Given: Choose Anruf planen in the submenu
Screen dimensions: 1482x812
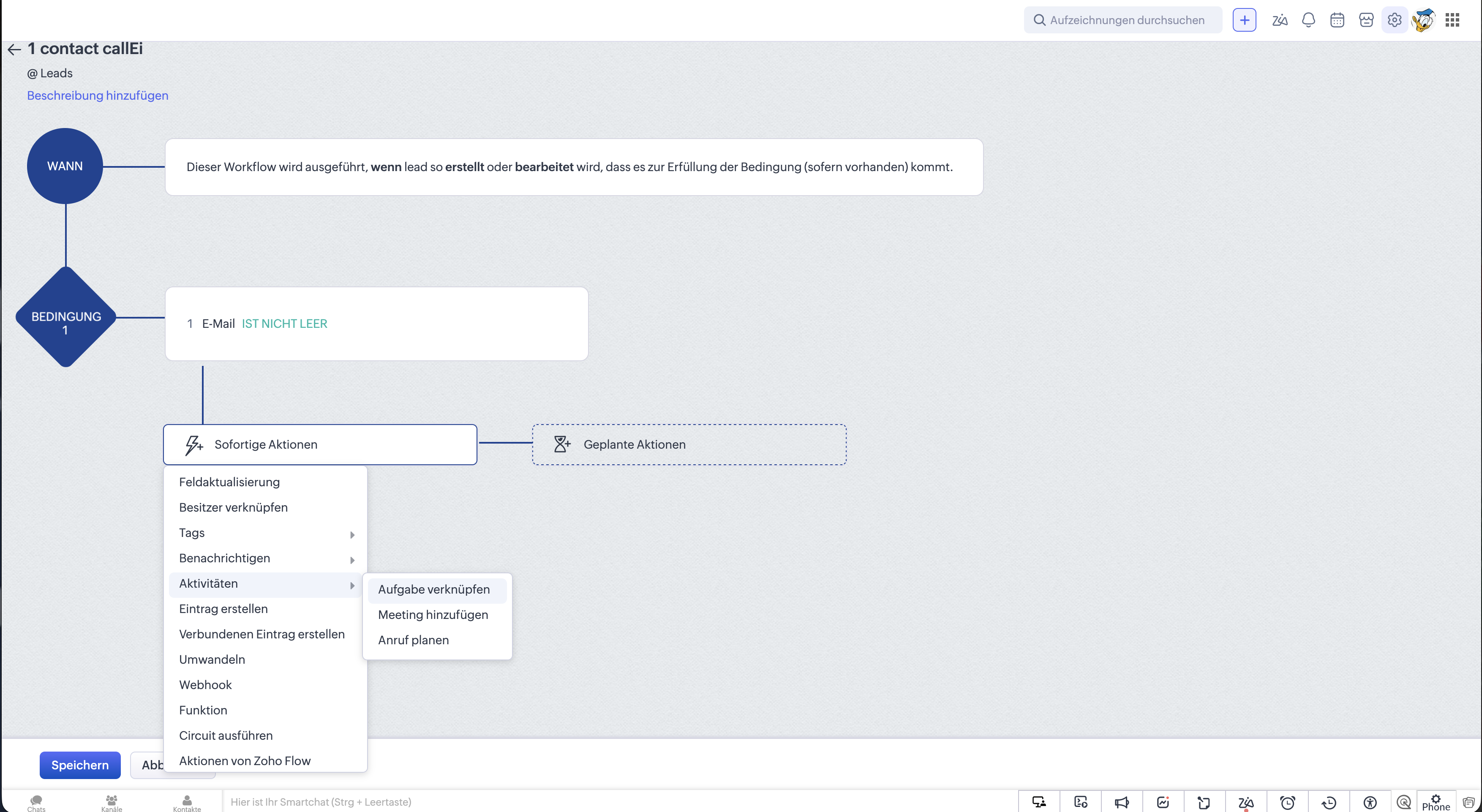Looking at the screenshot, I should point(437,640).
